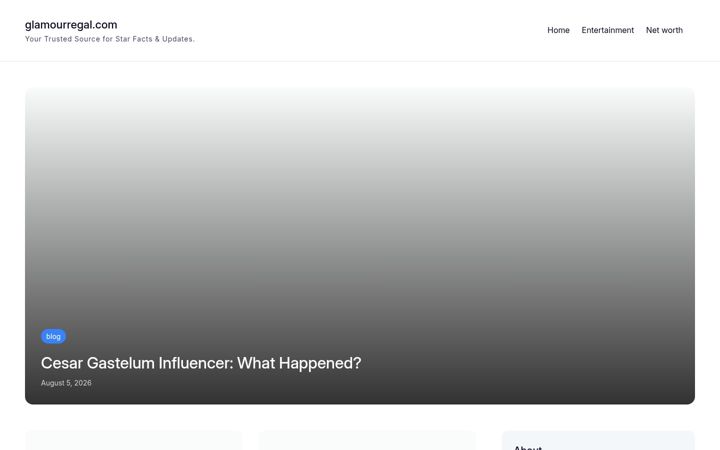Open the Entertainment menu item
This screenshot has height=450, width=720.
[608, 30]
